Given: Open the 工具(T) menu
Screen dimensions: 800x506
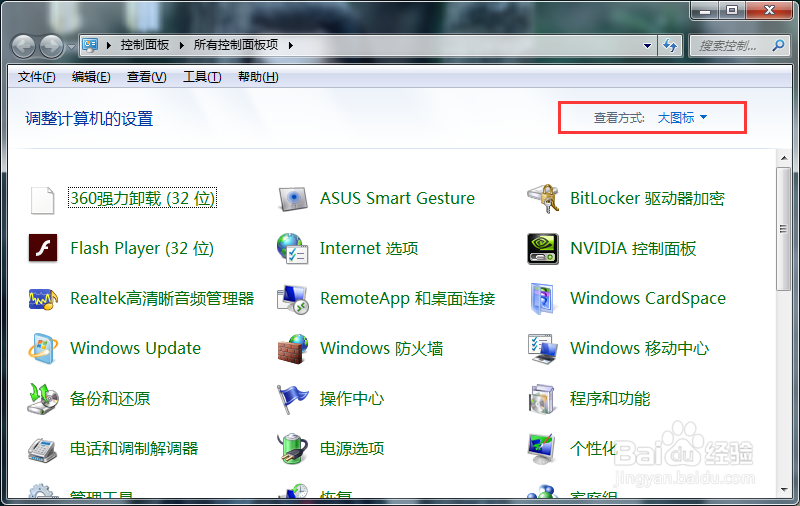Looking at the screenshot, I should coord(202,77).
